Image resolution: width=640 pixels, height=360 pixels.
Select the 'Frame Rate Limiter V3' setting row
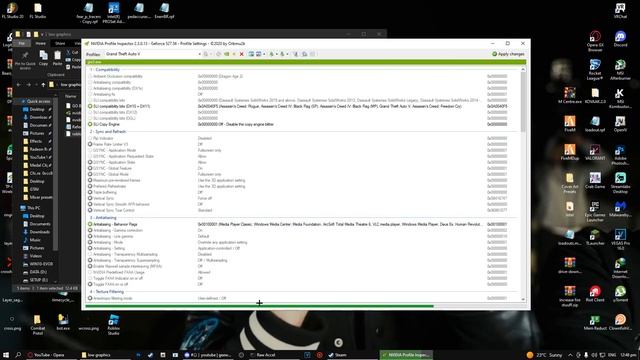click(x=303, y=144)
